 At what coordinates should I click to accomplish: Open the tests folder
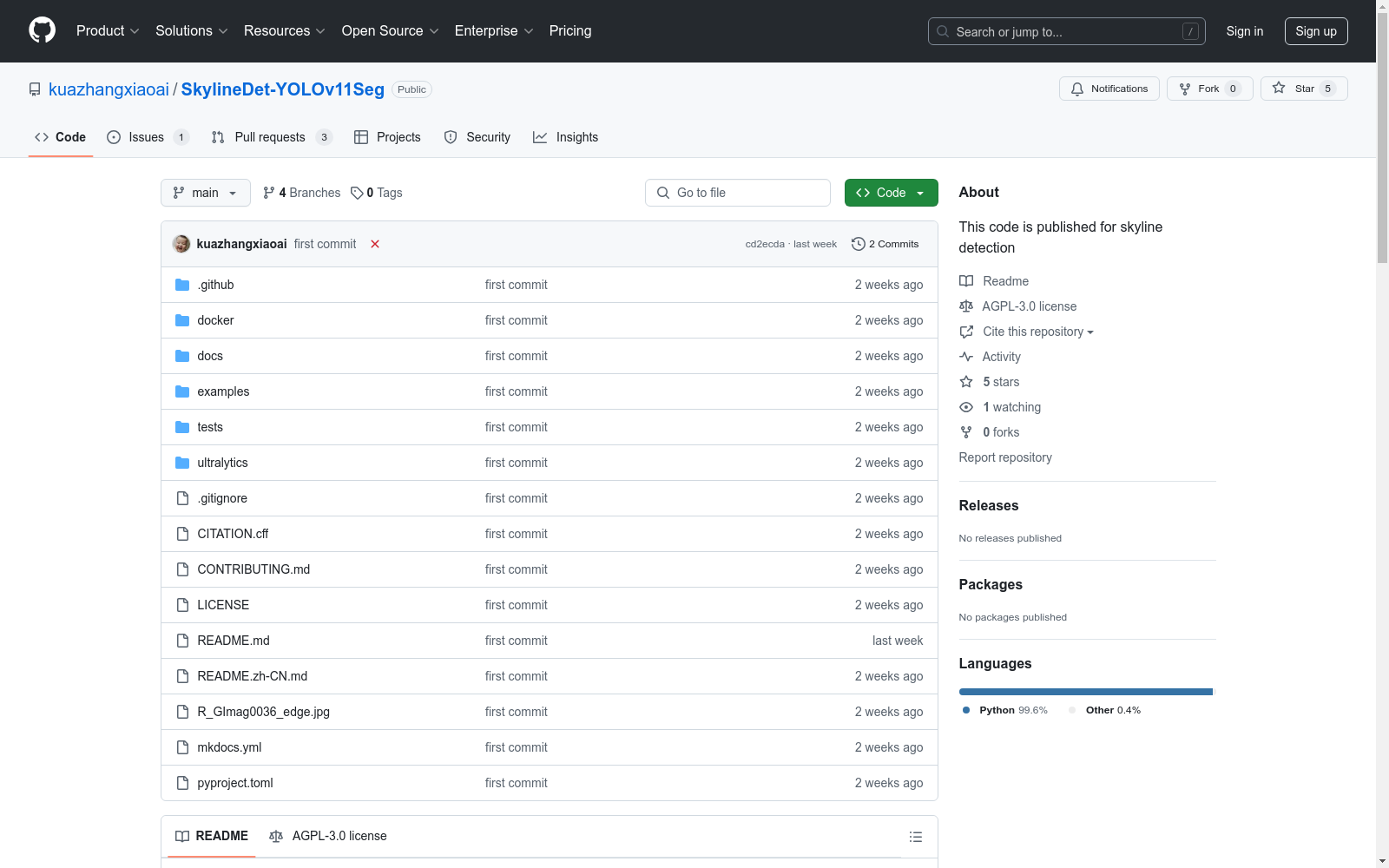point(210,427)
